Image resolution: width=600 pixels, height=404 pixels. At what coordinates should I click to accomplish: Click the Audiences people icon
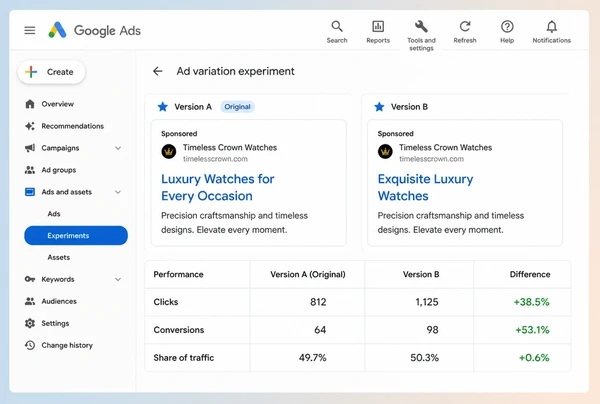pyautogui.click(x=30, y=301)
